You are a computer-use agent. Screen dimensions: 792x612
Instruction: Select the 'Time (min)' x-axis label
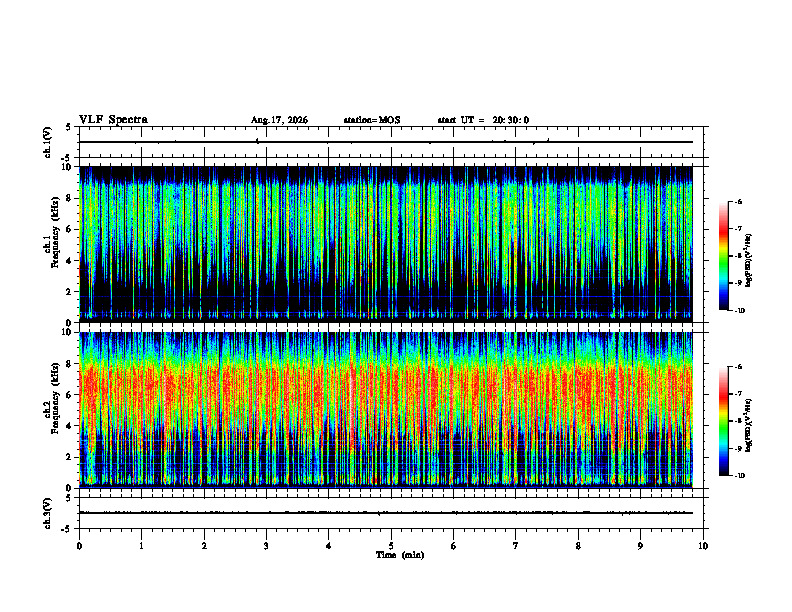click(x=400, y=555)
